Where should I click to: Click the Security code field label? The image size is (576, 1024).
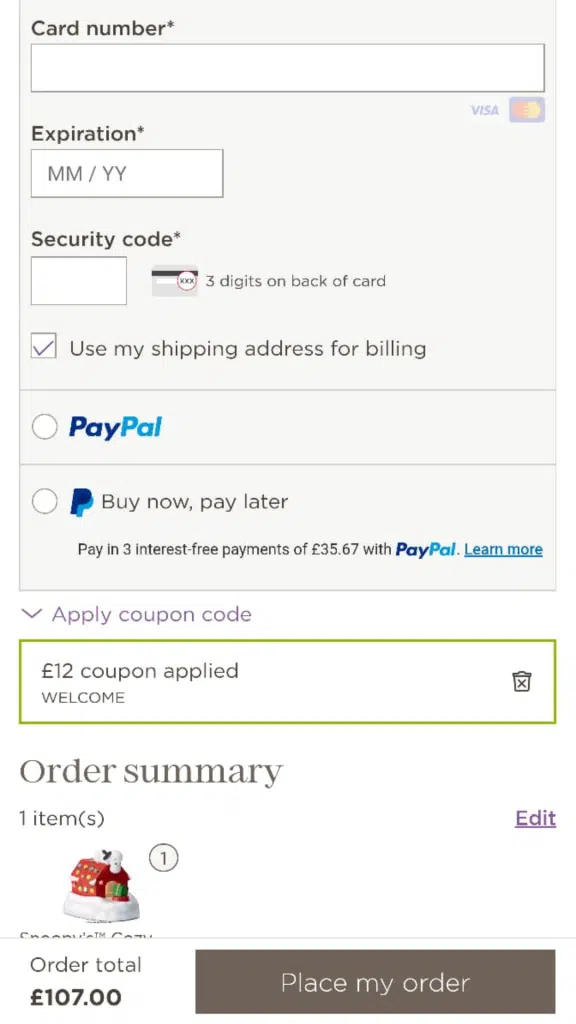point(104,239)
